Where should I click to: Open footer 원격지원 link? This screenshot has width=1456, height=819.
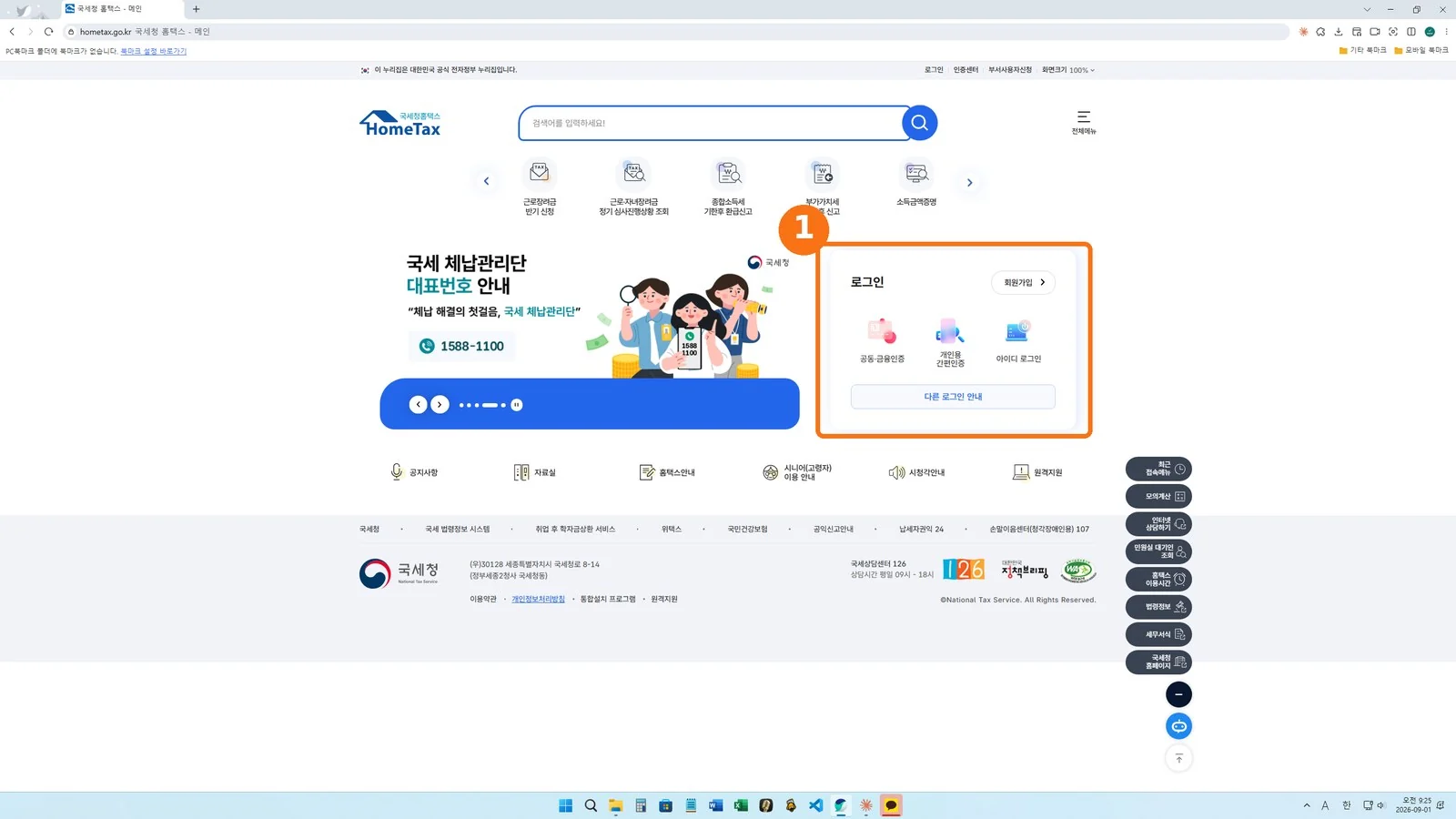point(664,599)
